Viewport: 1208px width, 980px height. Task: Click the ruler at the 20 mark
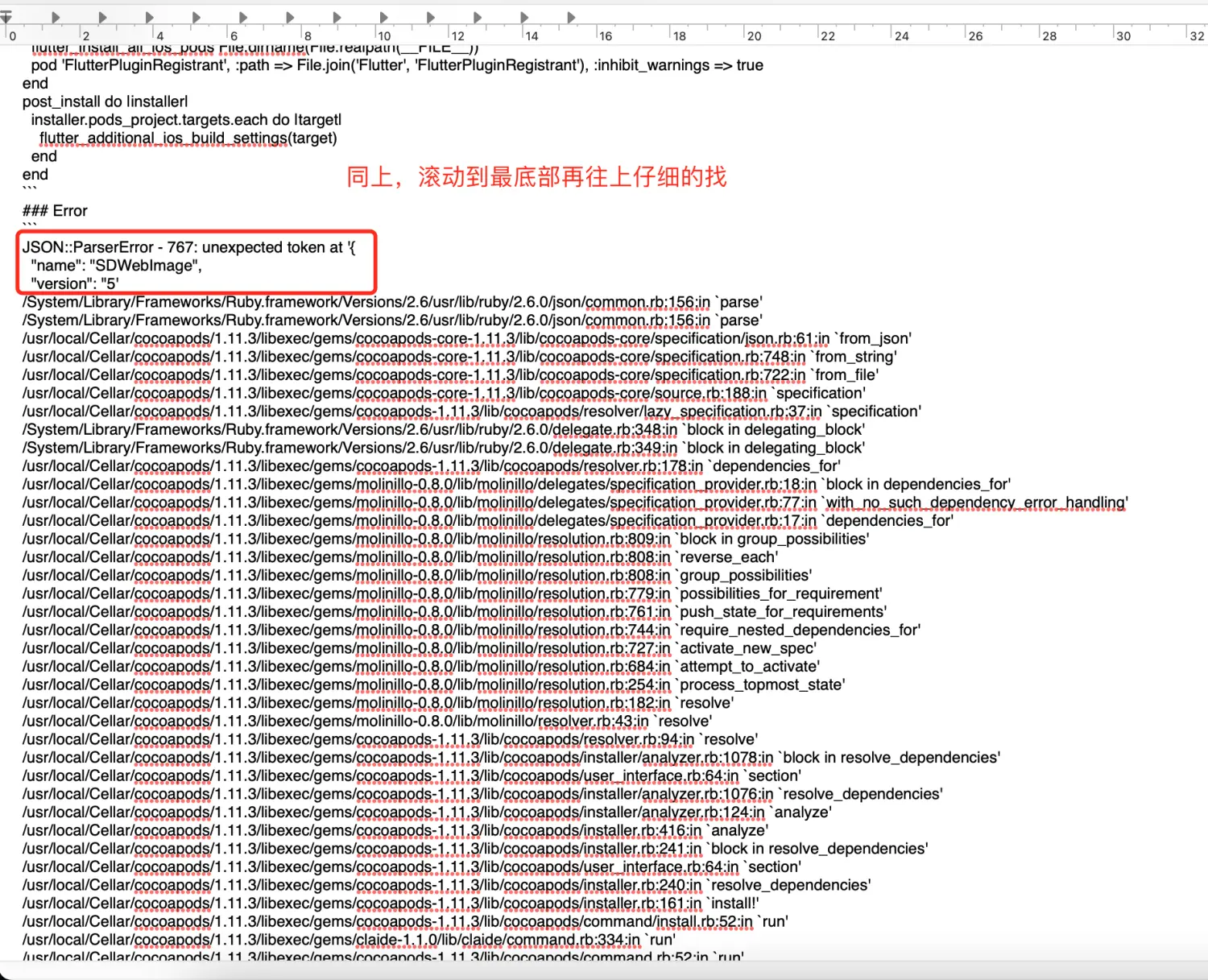(753, 35)
